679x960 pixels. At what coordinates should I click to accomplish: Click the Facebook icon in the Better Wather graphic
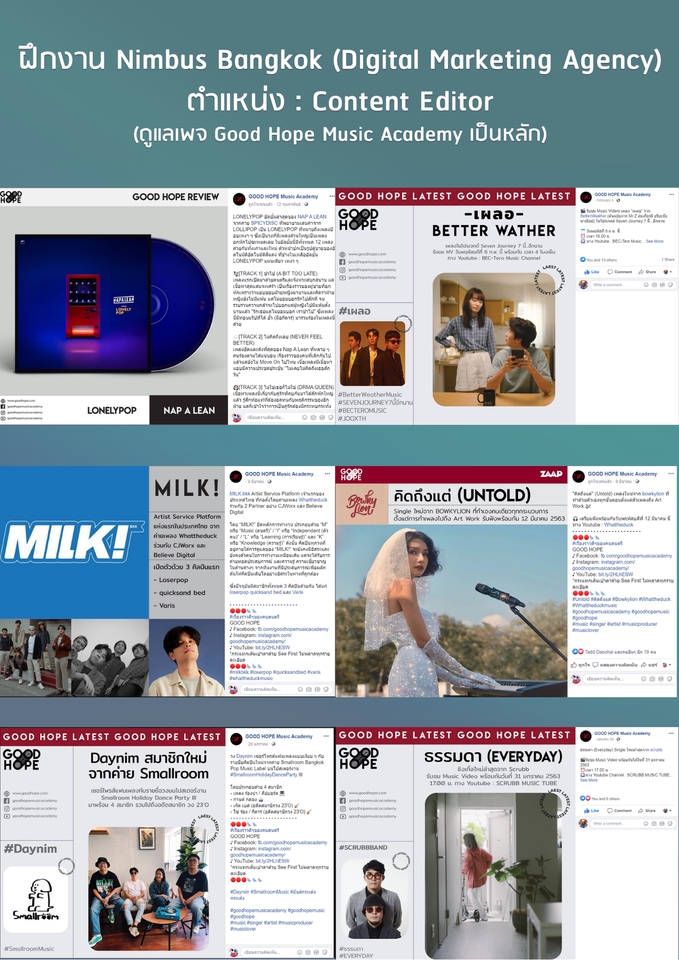341,261
